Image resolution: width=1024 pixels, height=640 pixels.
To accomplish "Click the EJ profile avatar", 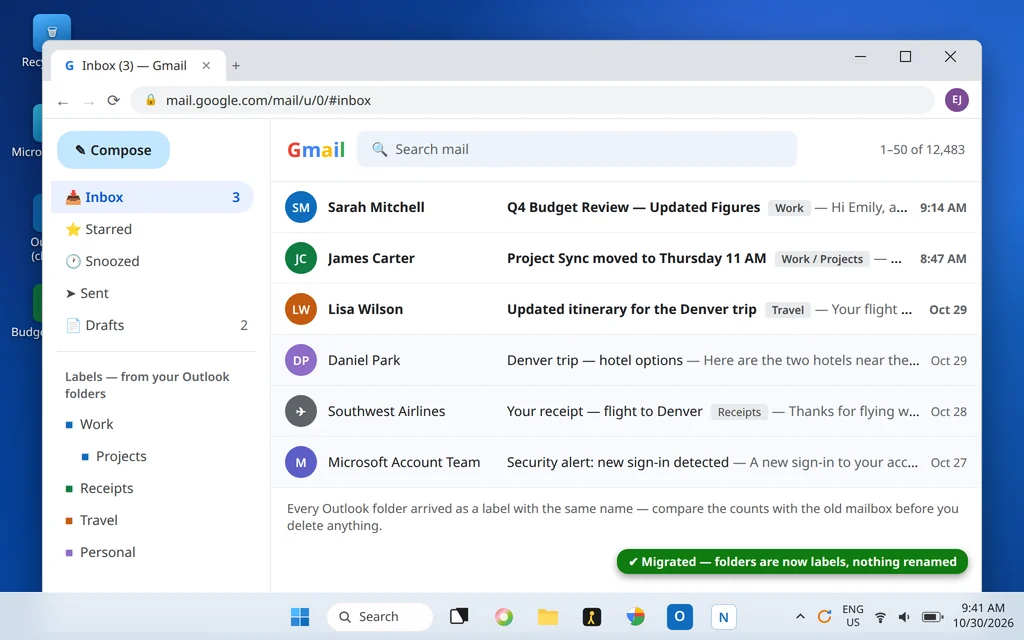I will pos(957,100).
